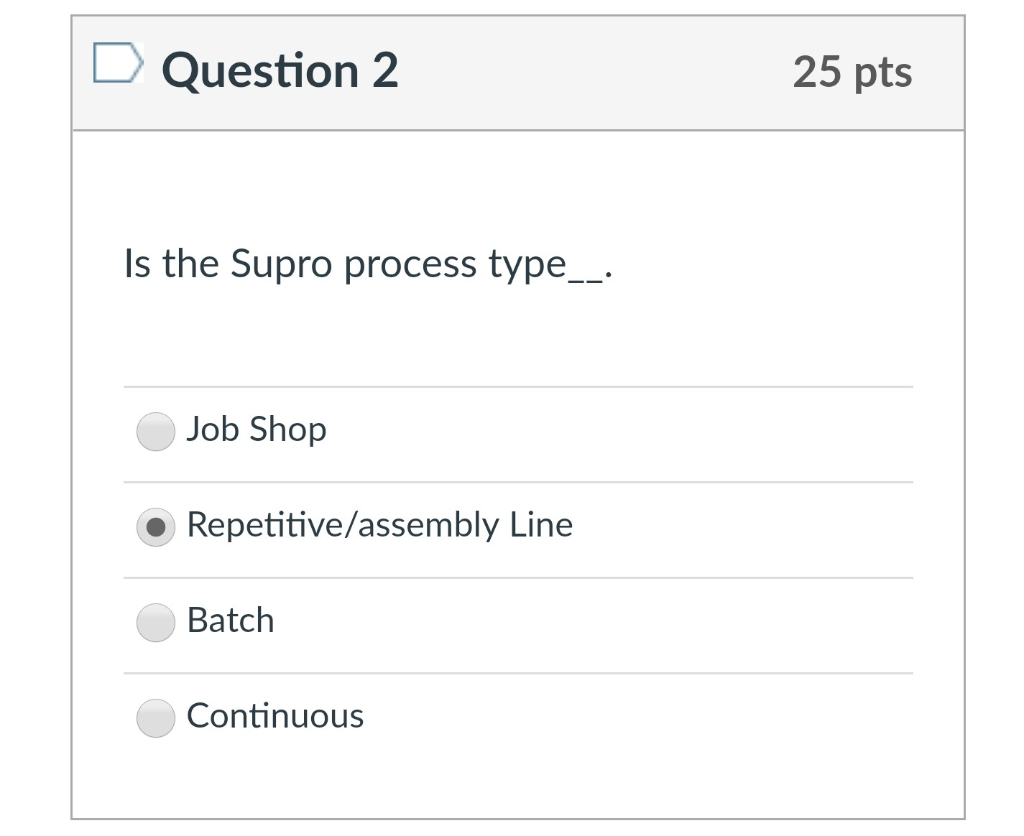Click the Job Shop answer label text
This screenshot has width=1024, height=836.
point(256,429)
